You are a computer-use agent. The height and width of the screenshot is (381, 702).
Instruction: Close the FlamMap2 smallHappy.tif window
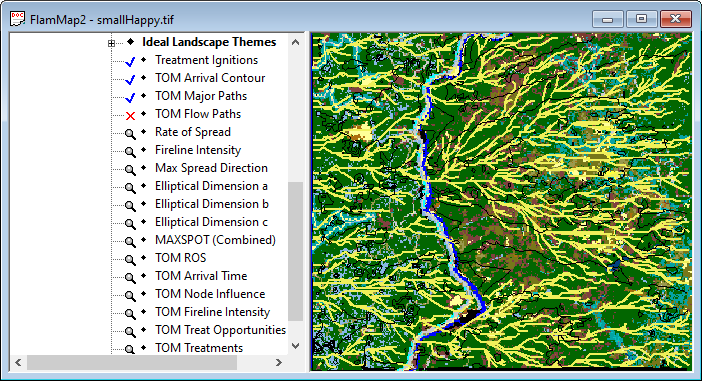676,19
